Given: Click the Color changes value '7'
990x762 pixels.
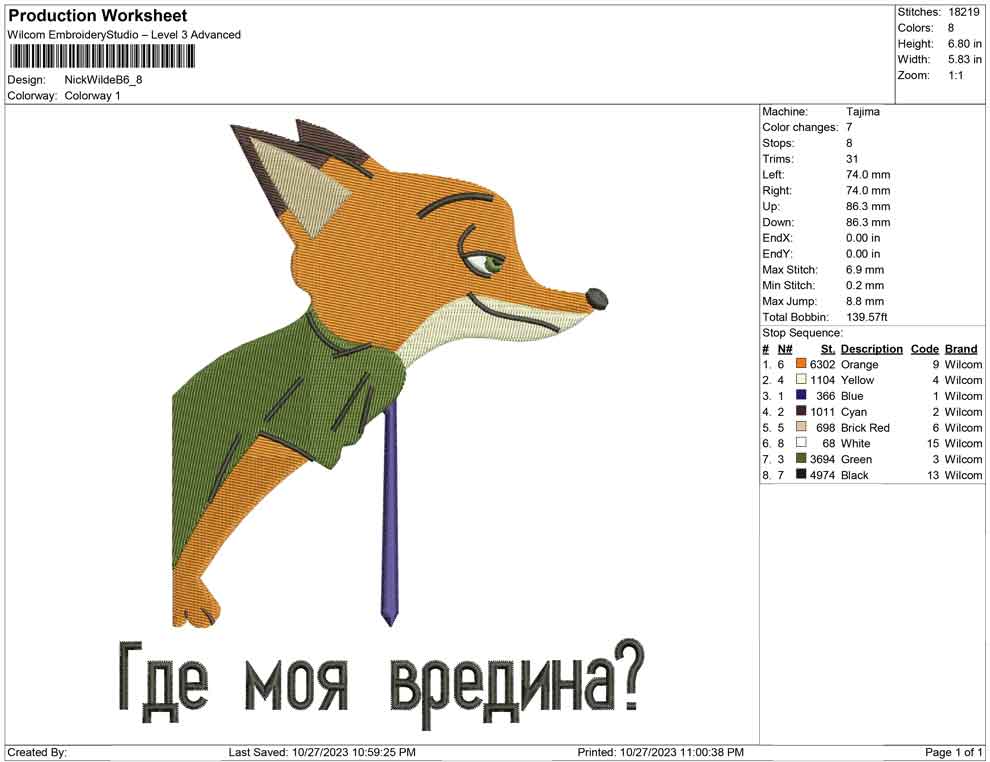Looking at the screenshot, I should tap(849, 127).
